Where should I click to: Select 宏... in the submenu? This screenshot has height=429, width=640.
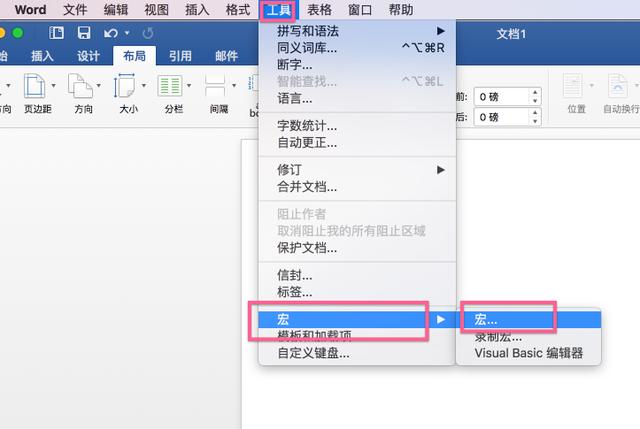point(529,320)
